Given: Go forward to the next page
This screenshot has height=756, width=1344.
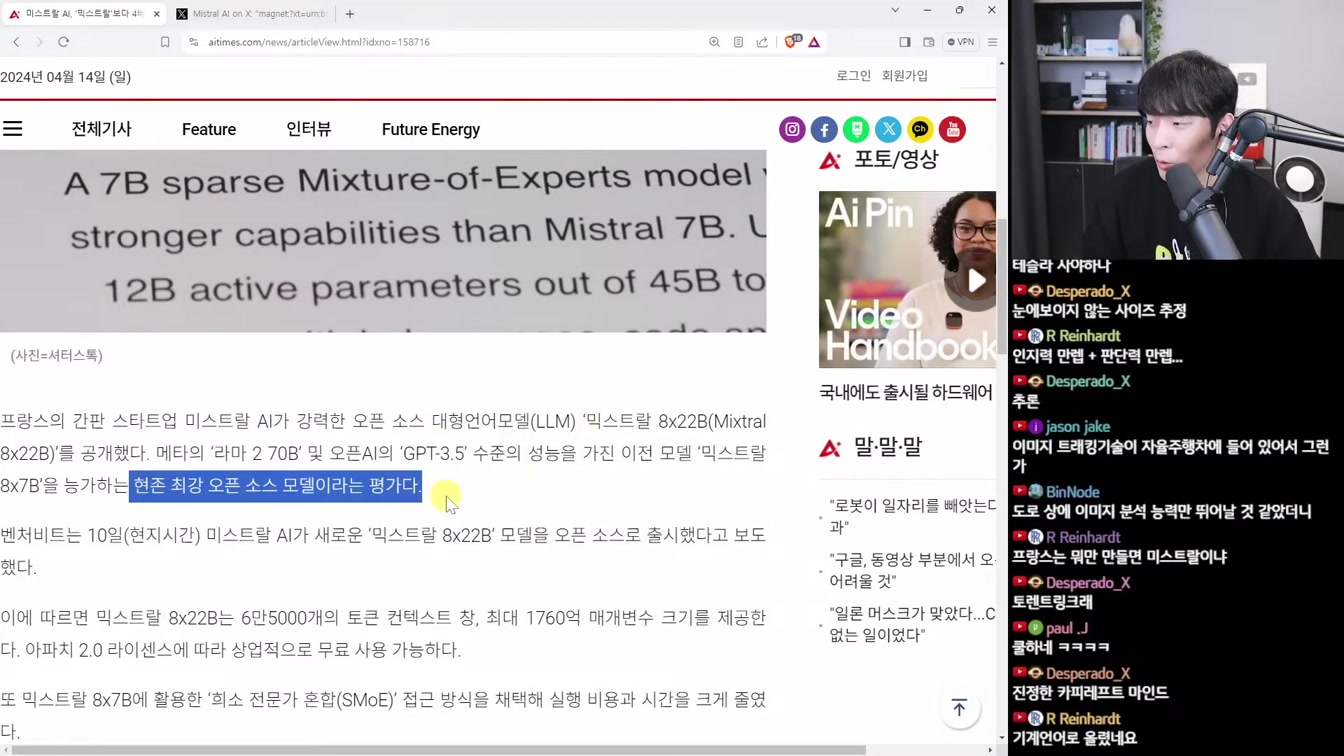Looking at the screenshot, I should point(39,42).
